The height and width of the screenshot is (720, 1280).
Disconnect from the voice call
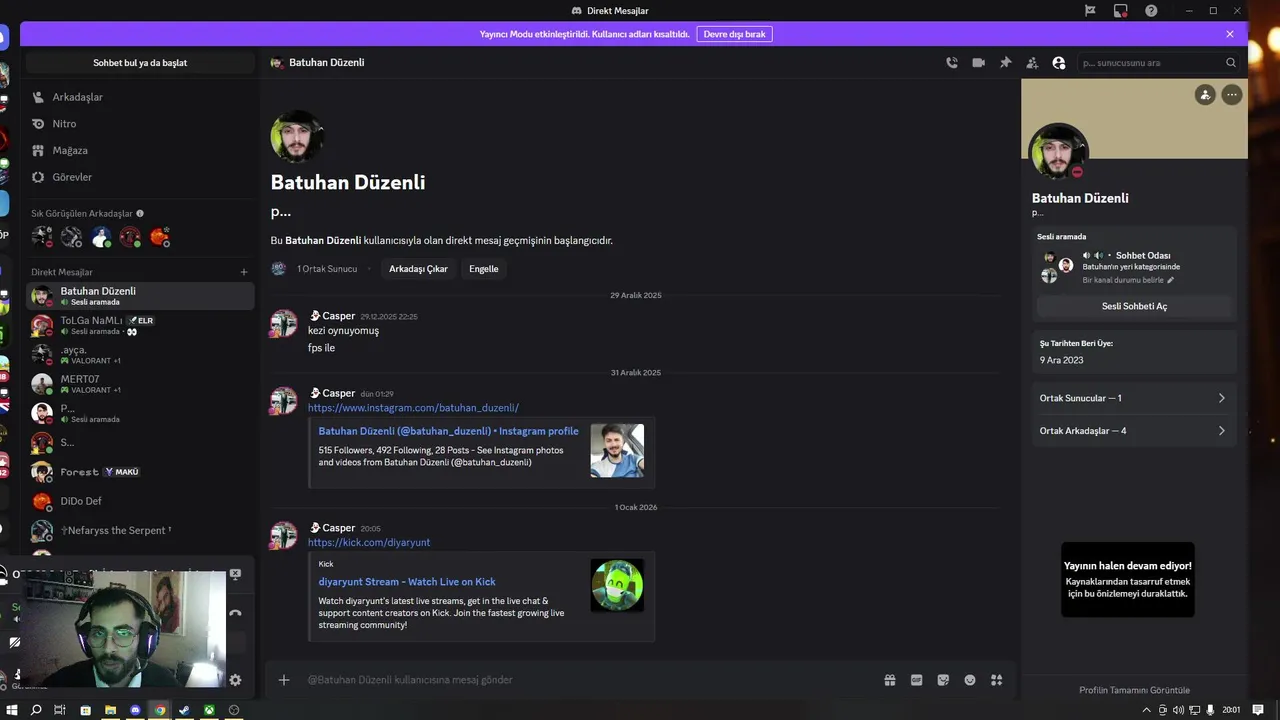(235, 613)
